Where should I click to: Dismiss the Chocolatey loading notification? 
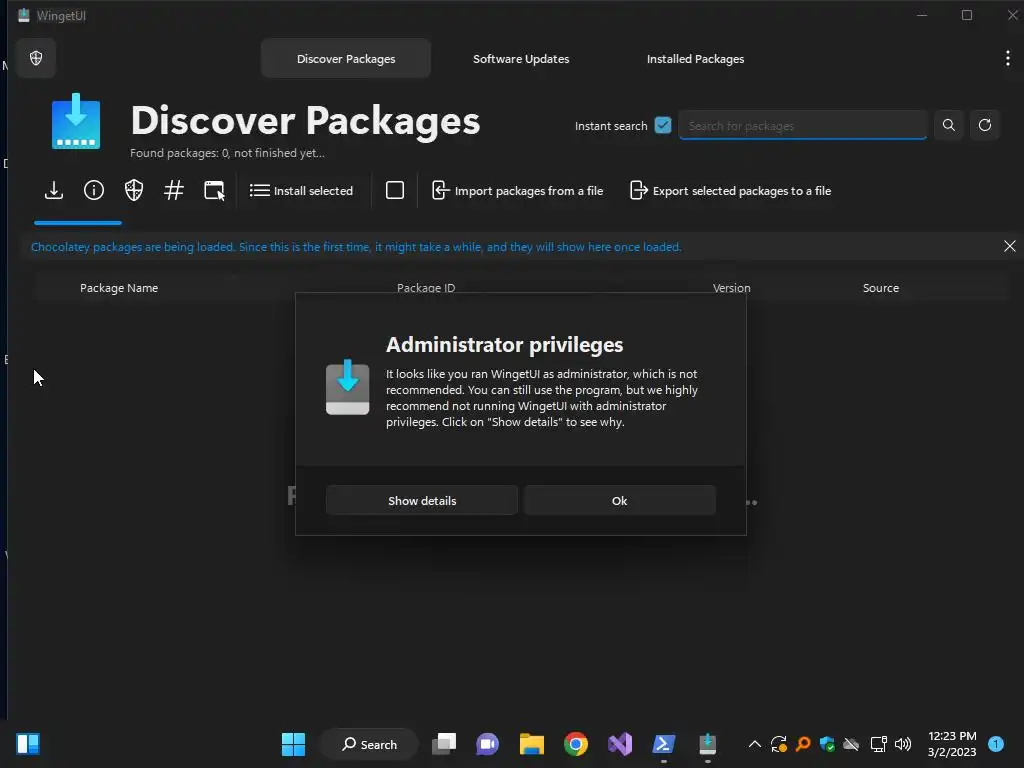click(x=1009, y=246)
